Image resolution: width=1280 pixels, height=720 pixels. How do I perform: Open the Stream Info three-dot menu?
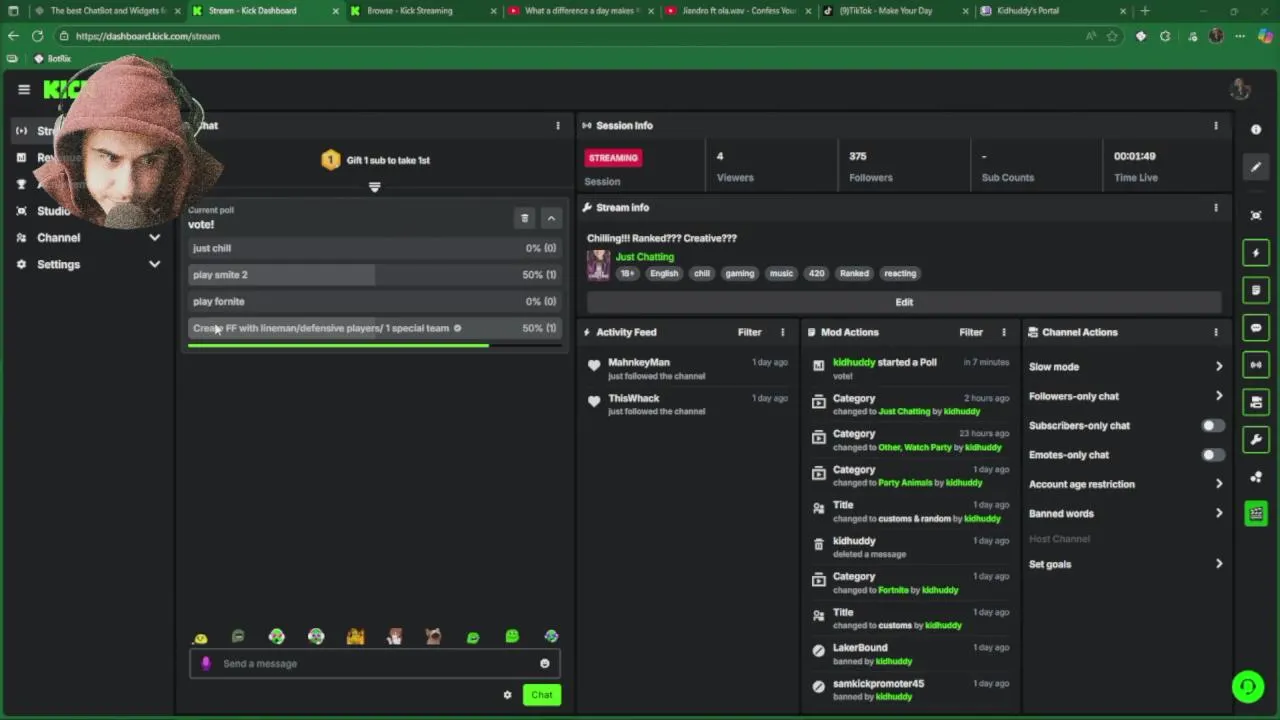coord(1216,207)
